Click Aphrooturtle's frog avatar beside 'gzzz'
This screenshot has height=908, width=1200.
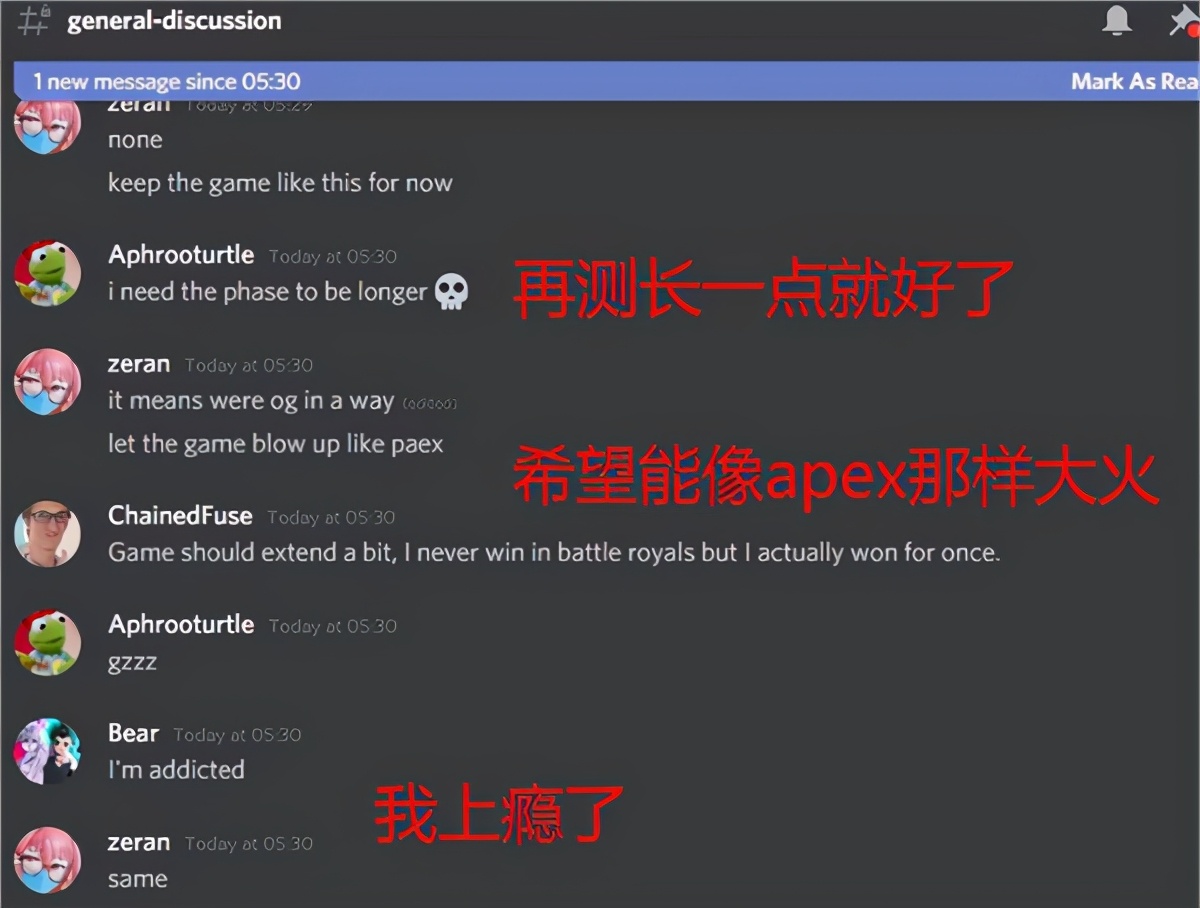47,642
